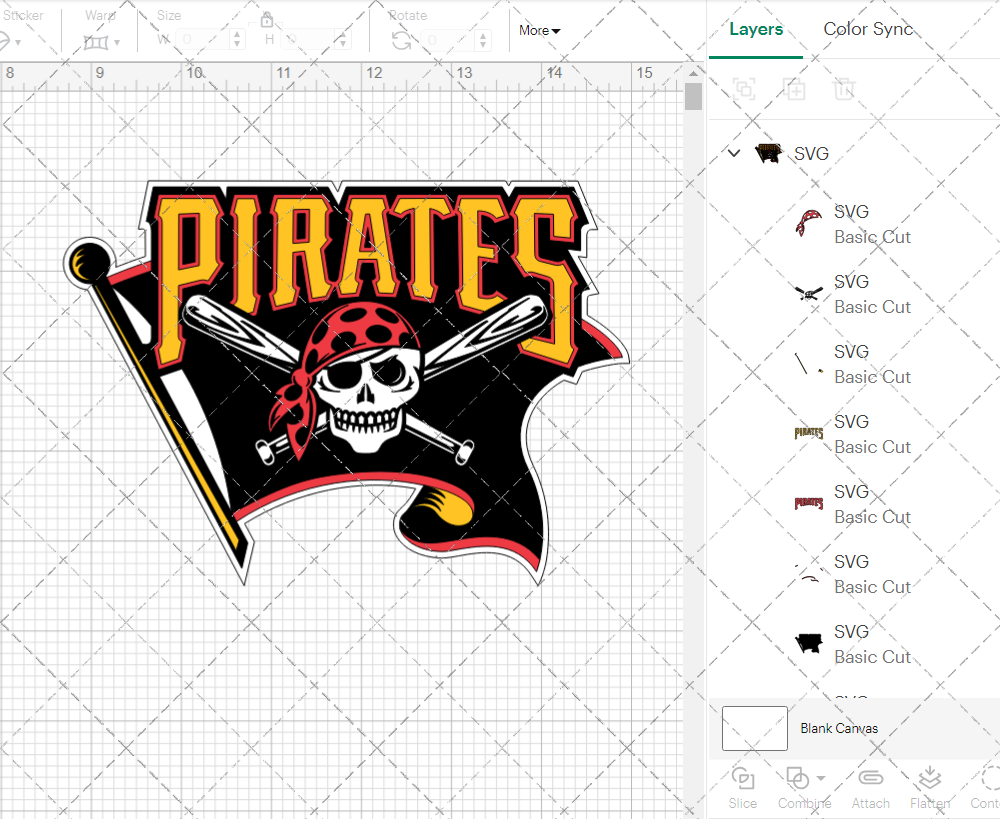Click the Flatten tool button
Image resolution: width=1000 pixels, height=819 pixels.
tap(930, 788)
